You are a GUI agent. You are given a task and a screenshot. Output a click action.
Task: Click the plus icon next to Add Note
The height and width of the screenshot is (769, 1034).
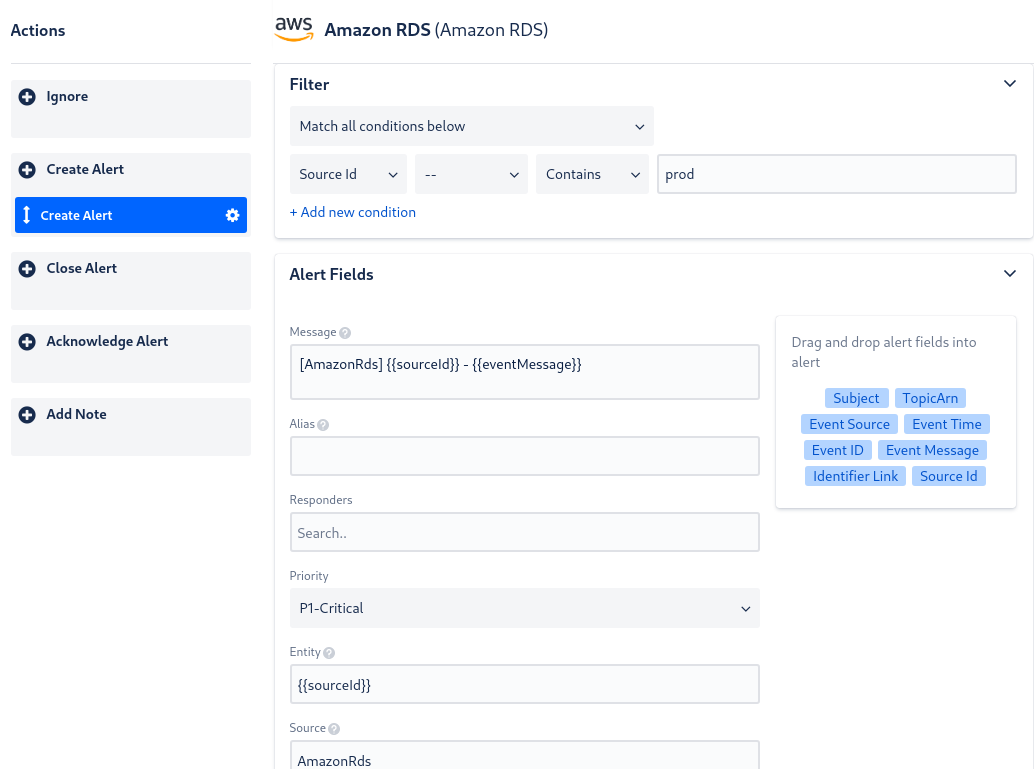pos(27,415)
